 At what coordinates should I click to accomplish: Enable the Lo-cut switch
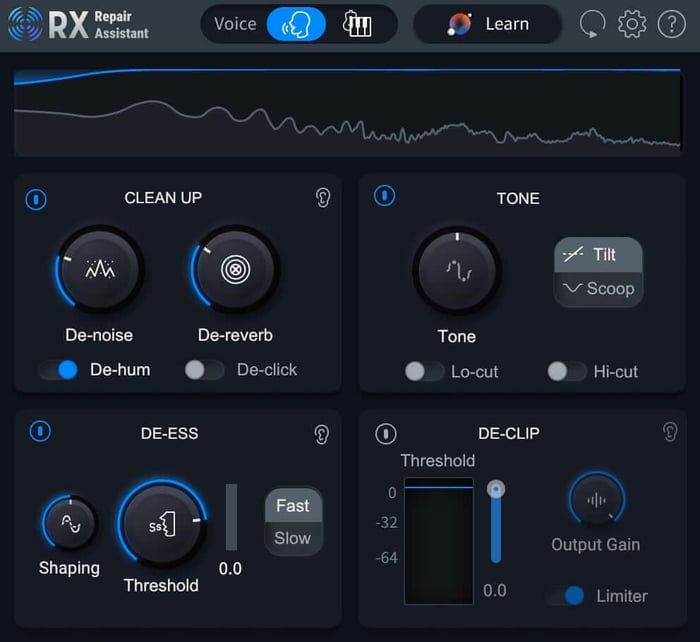coord(424,371)
